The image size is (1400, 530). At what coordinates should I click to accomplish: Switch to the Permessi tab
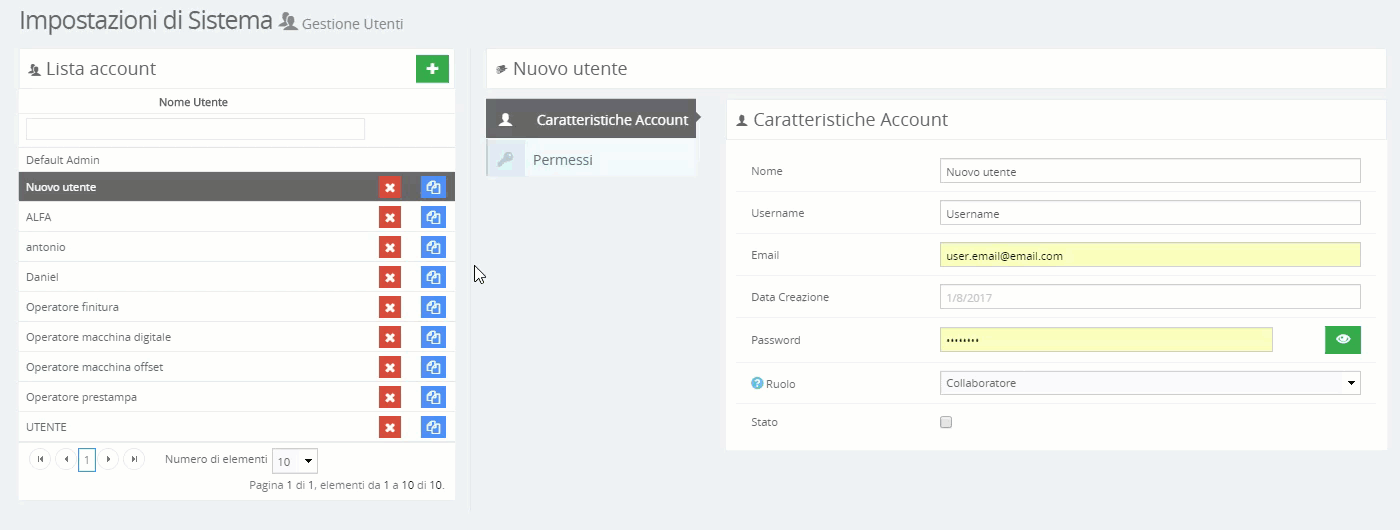[x=562, y=160]
